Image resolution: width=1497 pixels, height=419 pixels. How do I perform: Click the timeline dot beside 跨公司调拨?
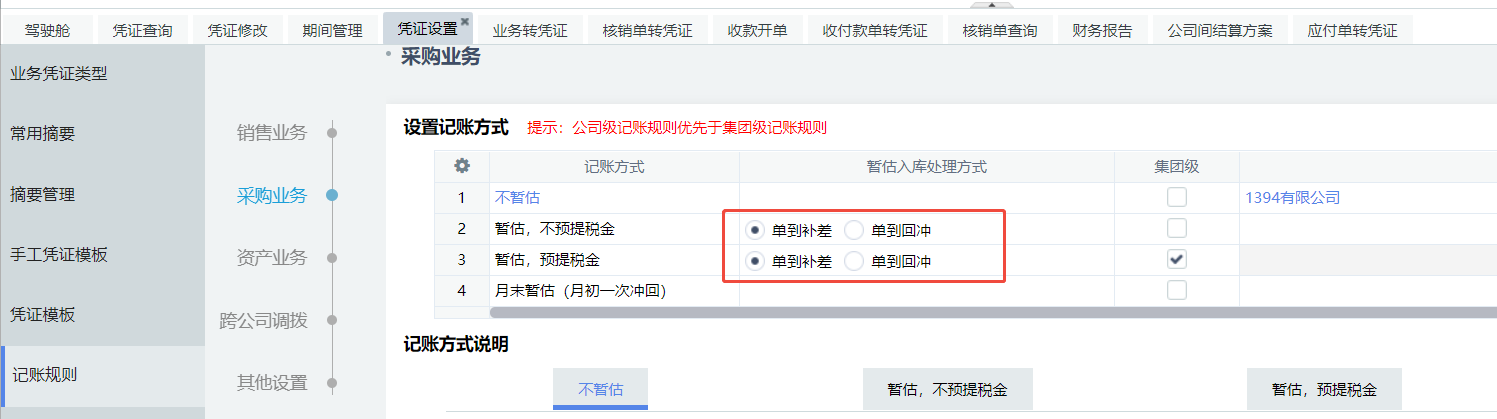[x=332, y=321]
